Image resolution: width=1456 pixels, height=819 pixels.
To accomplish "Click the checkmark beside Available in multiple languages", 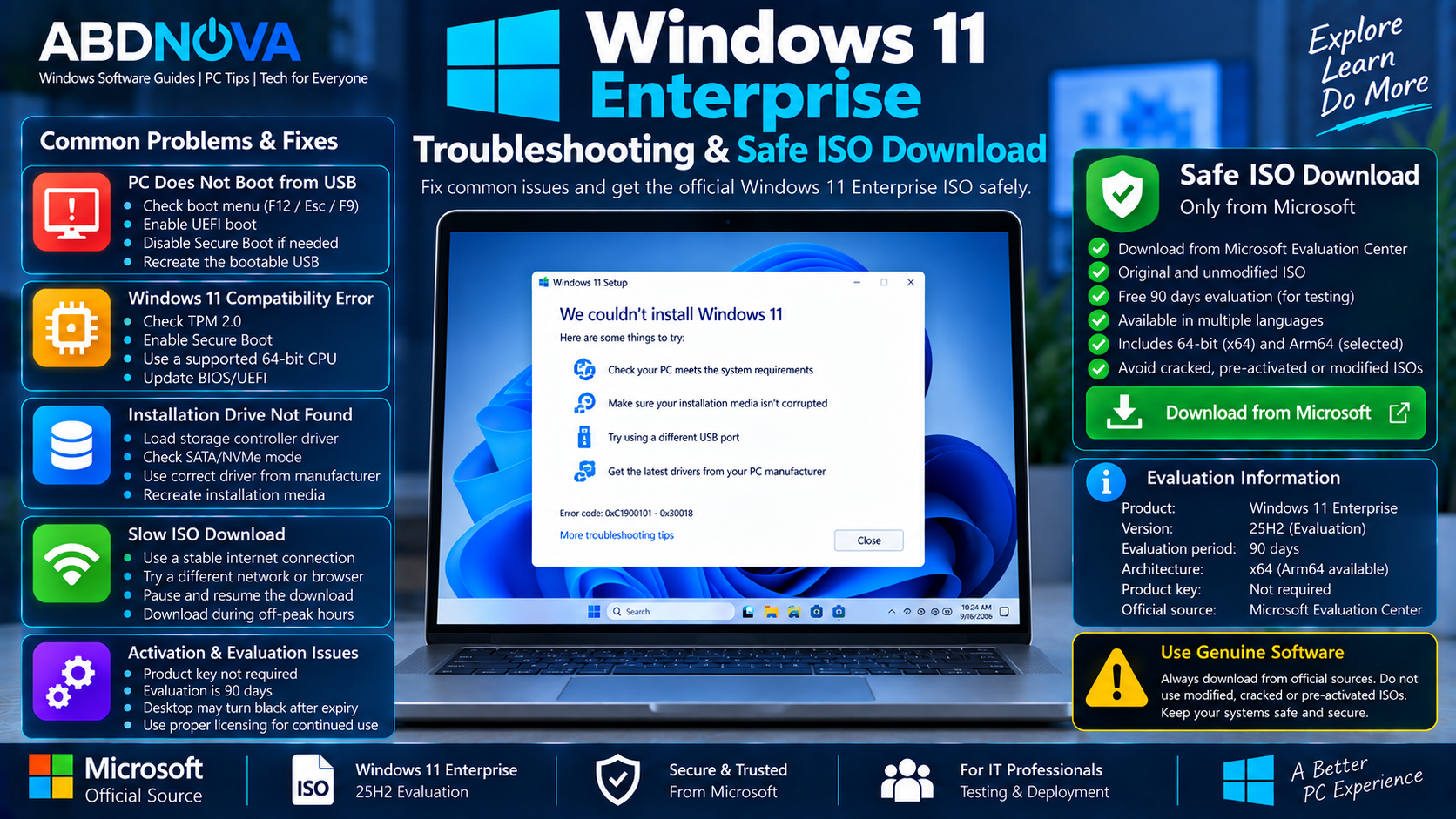I will (x=1099, y=320).
